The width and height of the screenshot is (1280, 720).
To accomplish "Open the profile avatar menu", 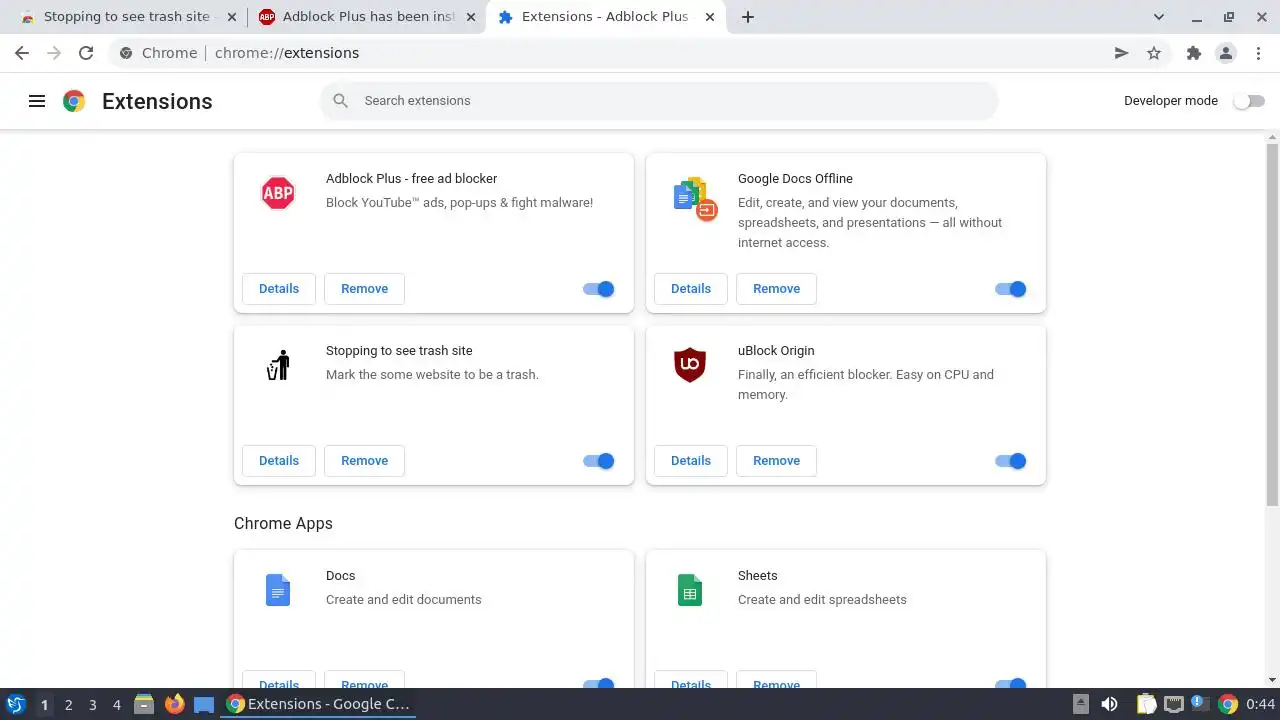I will pyautogui.click(x=1226, y=53).
